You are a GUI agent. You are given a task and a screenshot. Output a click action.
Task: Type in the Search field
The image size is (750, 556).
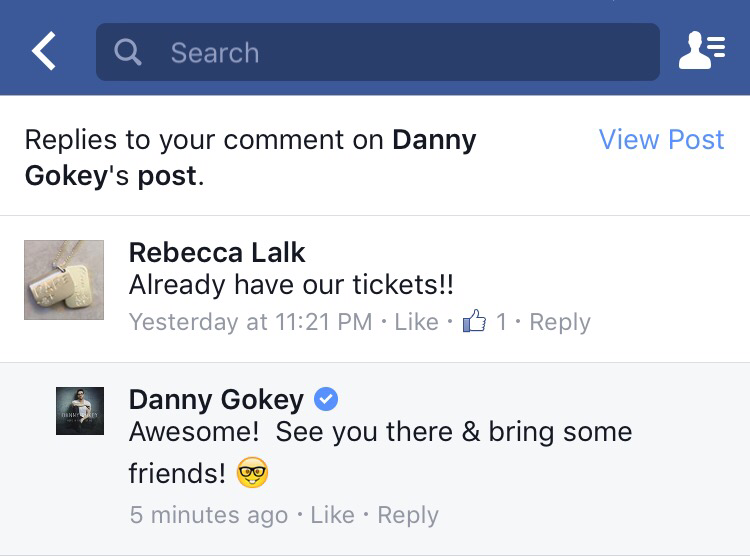400,52
